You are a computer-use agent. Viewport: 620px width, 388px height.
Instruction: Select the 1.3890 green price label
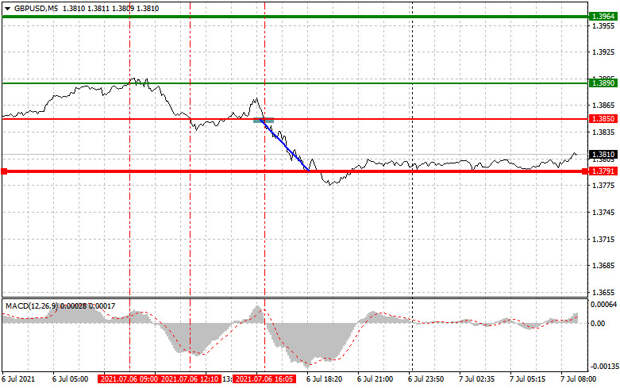point(603,83)
